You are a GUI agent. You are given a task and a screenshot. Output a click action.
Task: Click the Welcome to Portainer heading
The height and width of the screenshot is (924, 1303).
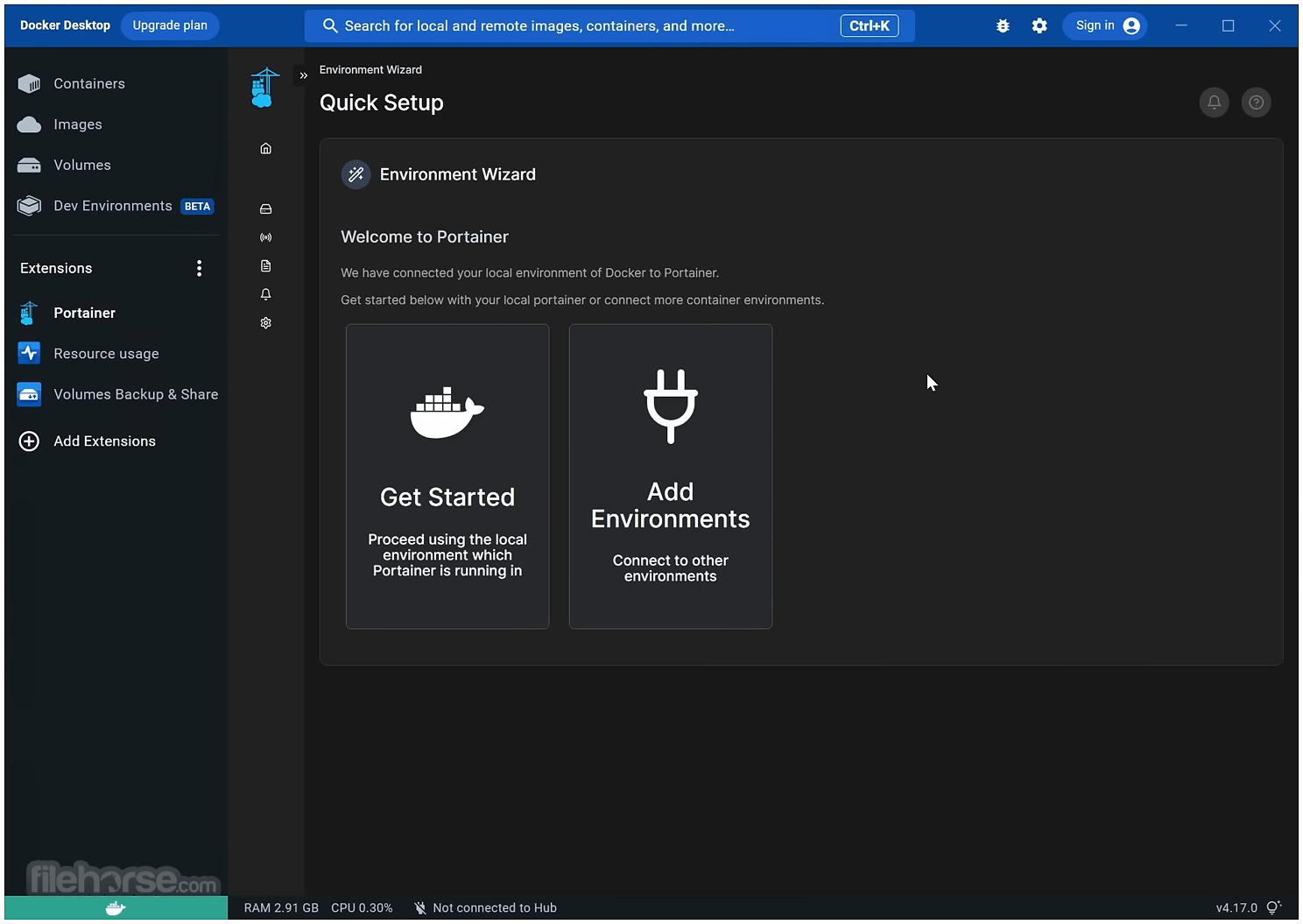point(425,237)
